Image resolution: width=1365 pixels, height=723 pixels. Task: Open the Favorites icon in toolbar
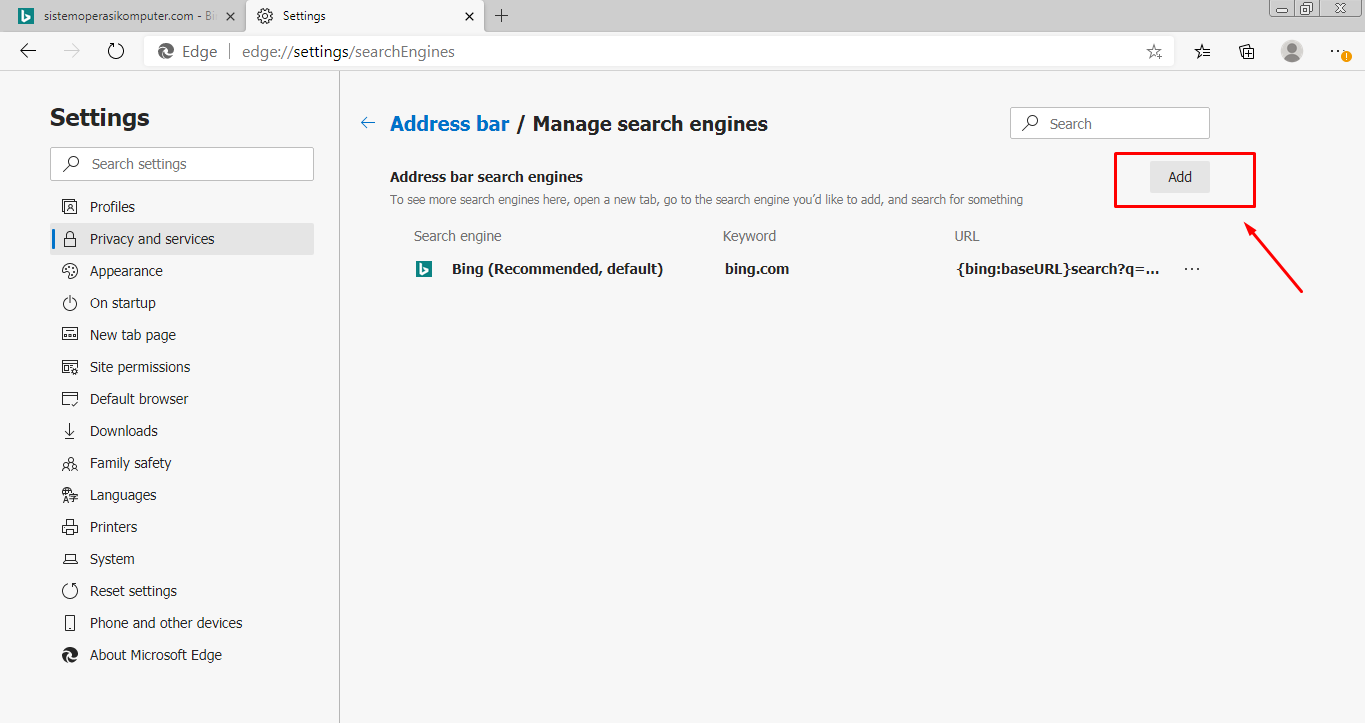[1201, 50]
